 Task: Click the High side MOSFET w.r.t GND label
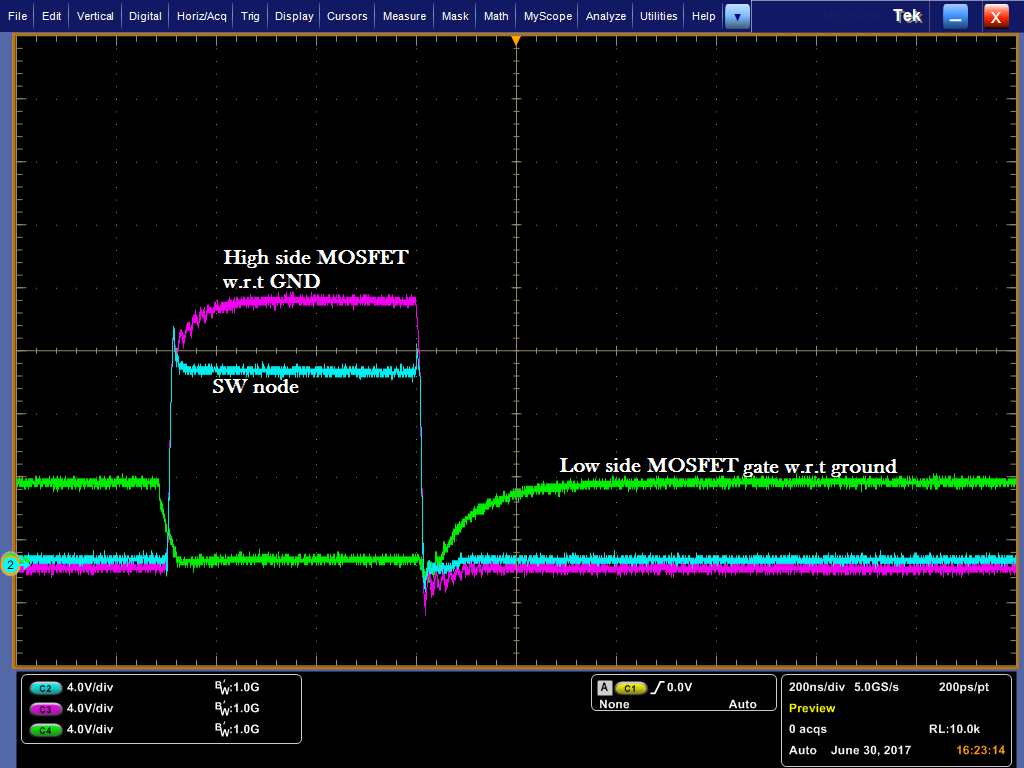click(x=316, y=269)
